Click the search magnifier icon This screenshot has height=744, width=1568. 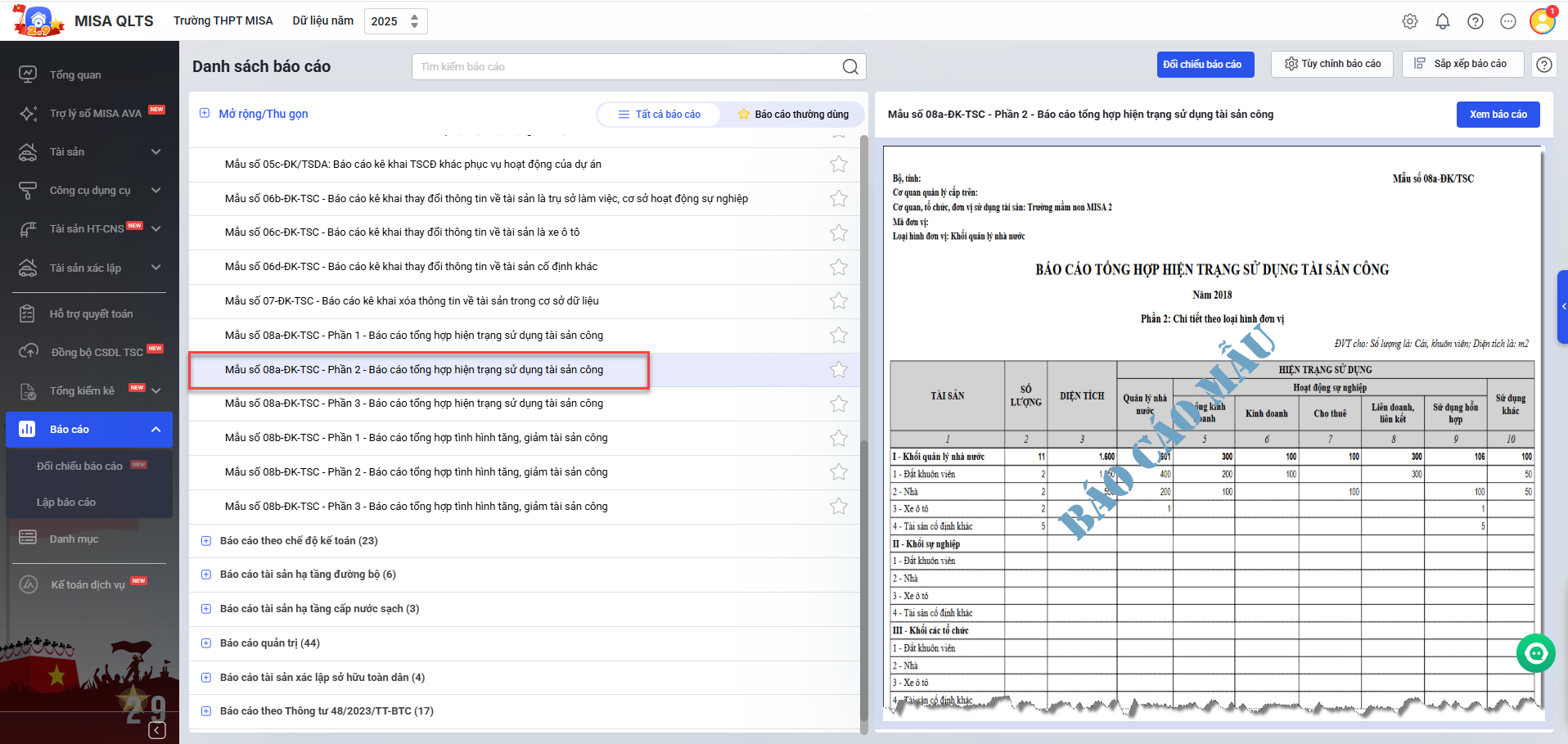click(x=850, y=67)
